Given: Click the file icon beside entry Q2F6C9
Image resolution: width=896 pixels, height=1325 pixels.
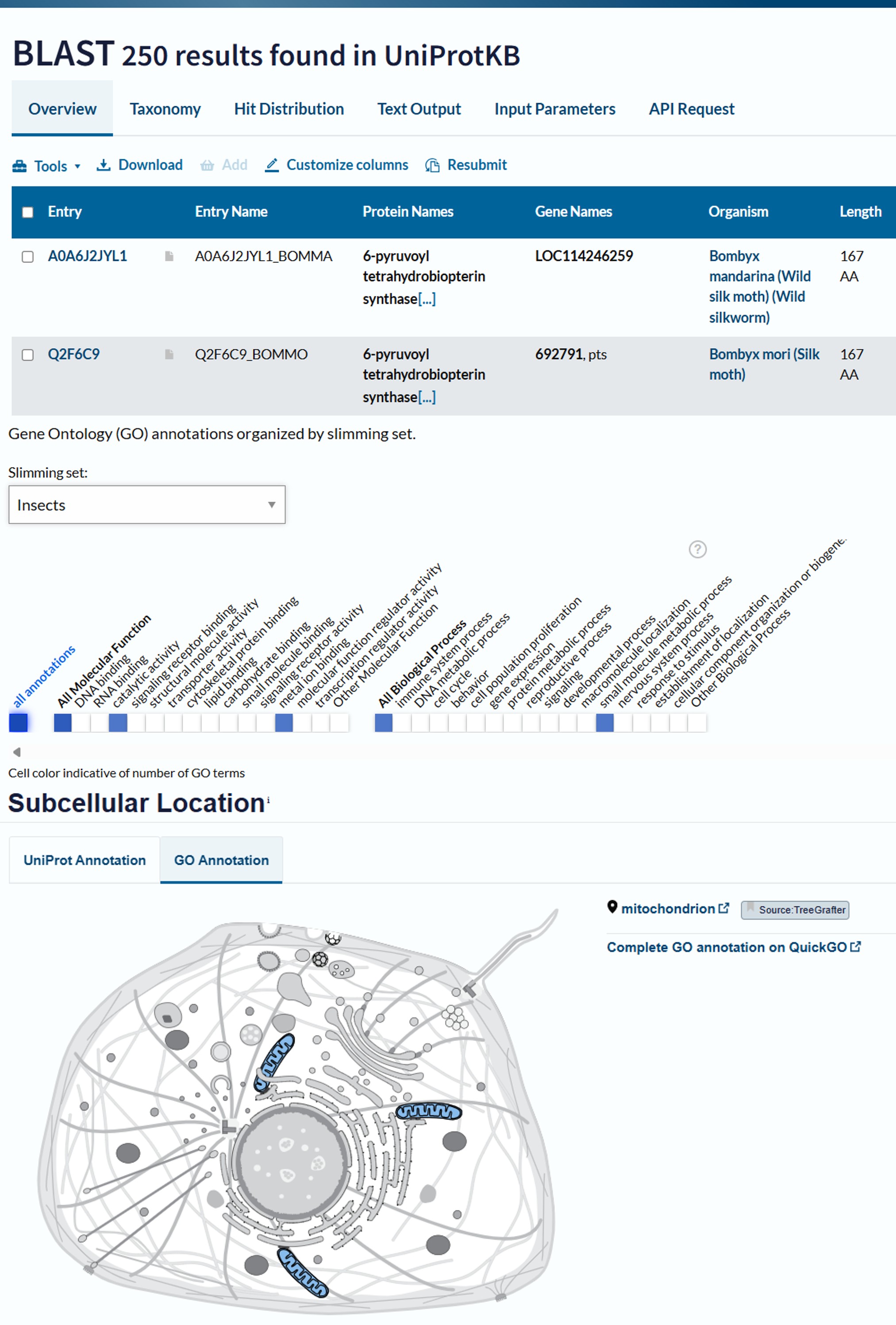Looking at the screenshot, I should tap(169, 354).
